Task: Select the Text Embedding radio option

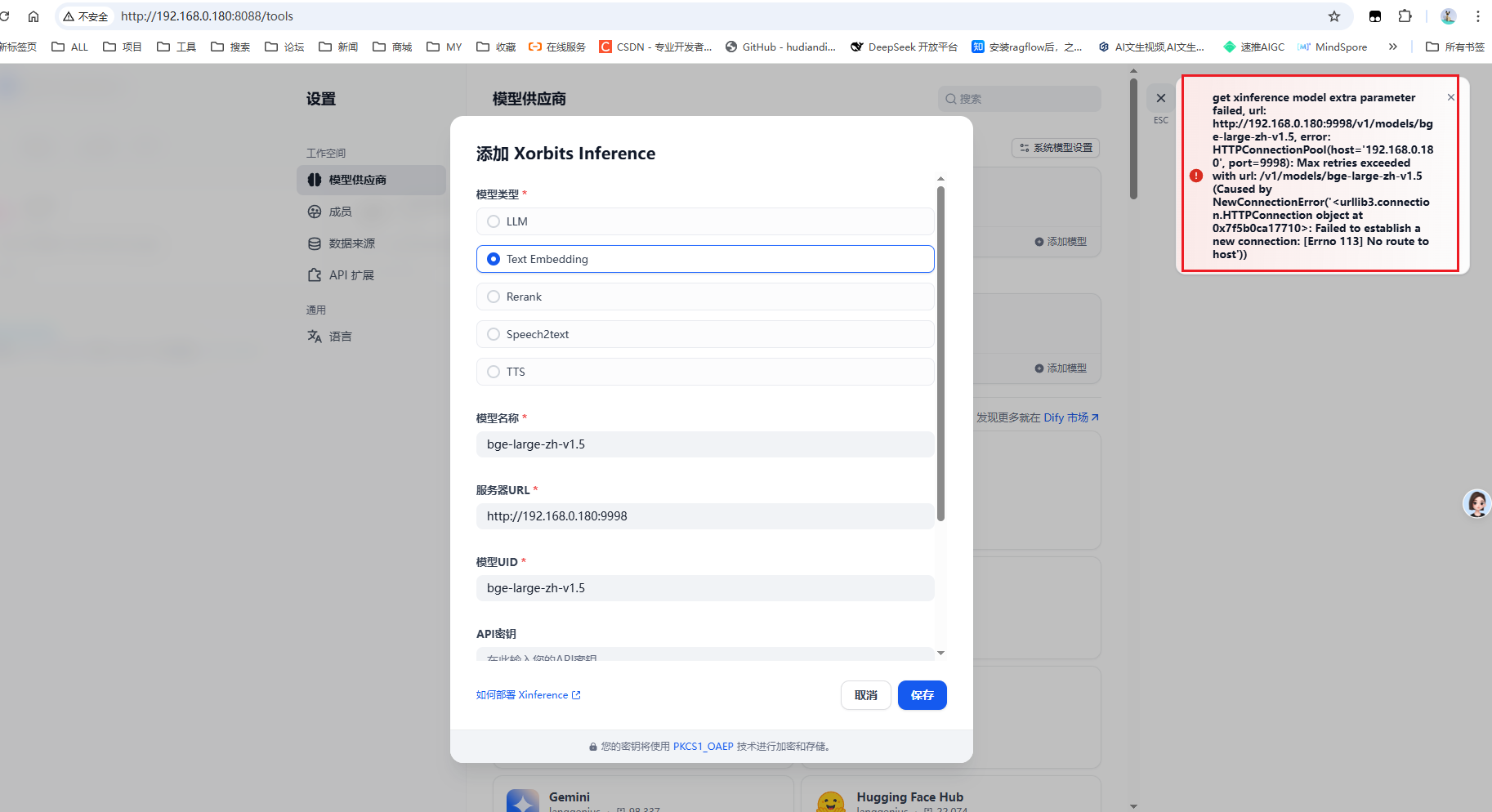Action: point(705,259)
